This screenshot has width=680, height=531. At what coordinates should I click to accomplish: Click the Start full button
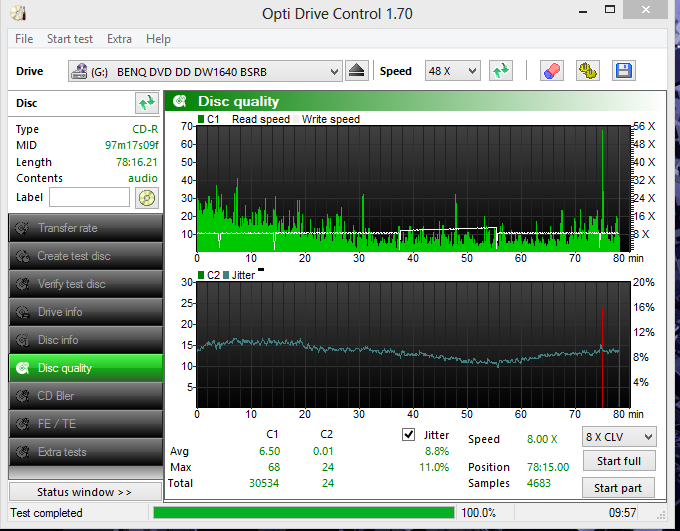point(619,461)
